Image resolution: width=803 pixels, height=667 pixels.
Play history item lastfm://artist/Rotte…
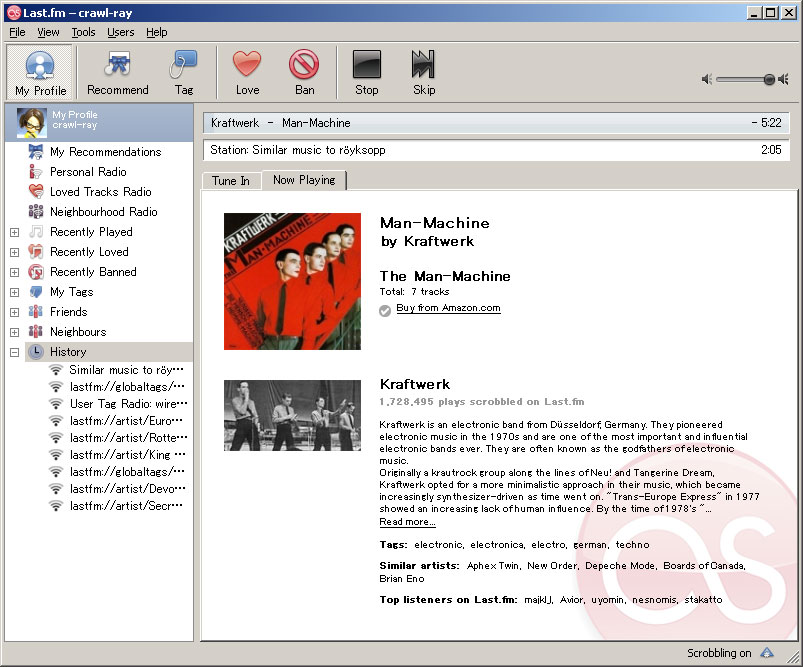click(118, 437)
